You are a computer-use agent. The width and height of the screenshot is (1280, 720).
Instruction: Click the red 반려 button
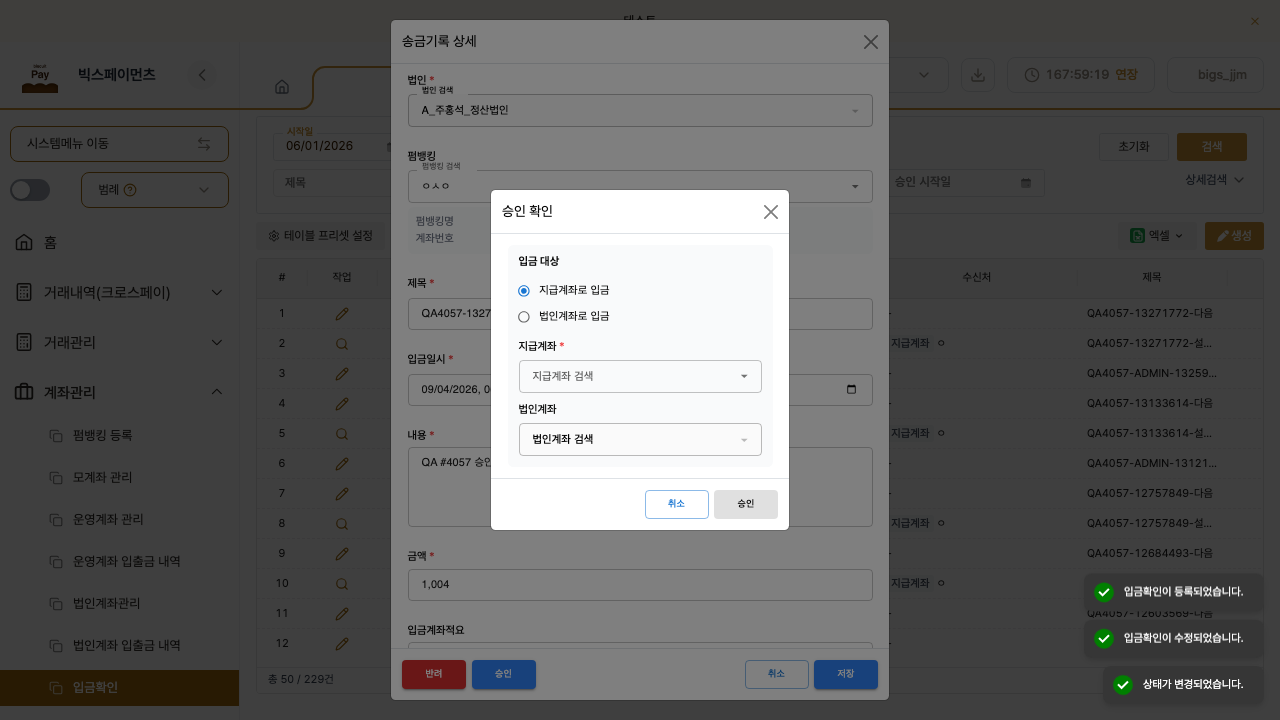[x=434, y=674]
